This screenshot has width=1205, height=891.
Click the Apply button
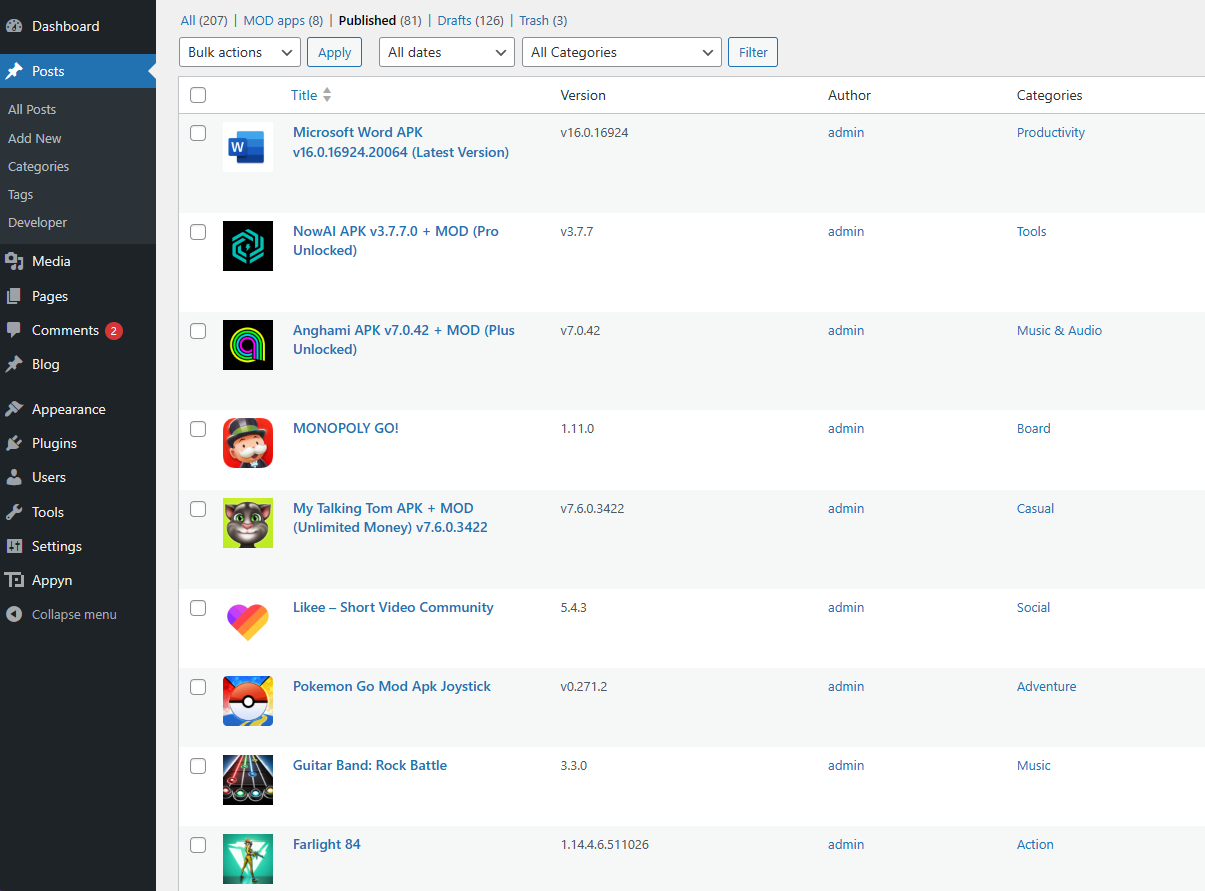[x=335, y=52]
